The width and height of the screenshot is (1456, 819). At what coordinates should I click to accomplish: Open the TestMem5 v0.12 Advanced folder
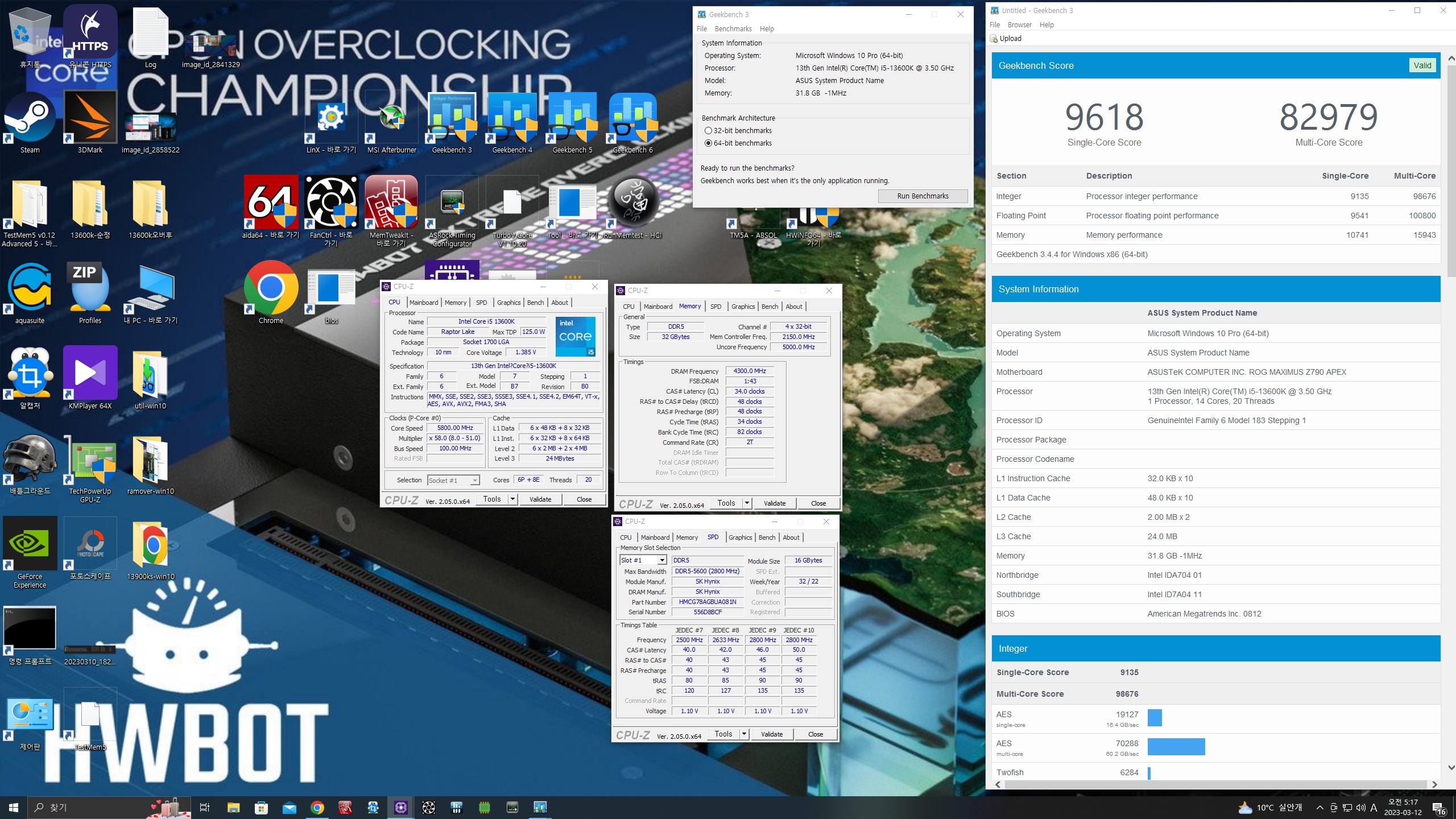tap(30, 213)
